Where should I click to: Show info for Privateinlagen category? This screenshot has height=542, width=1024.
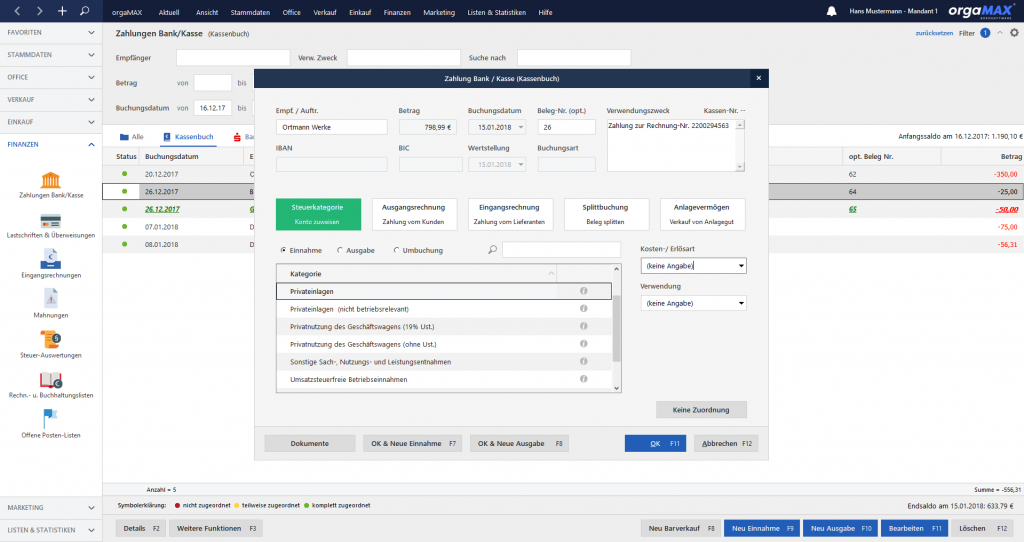click(x=584, y=291)
